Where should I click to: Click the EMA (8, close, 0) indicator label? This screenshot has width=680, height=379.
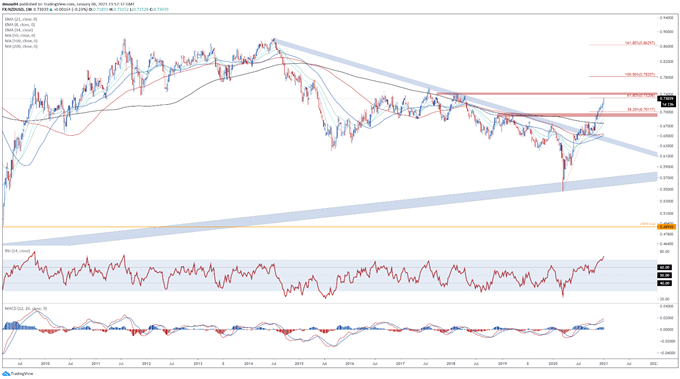pos(20,25)
